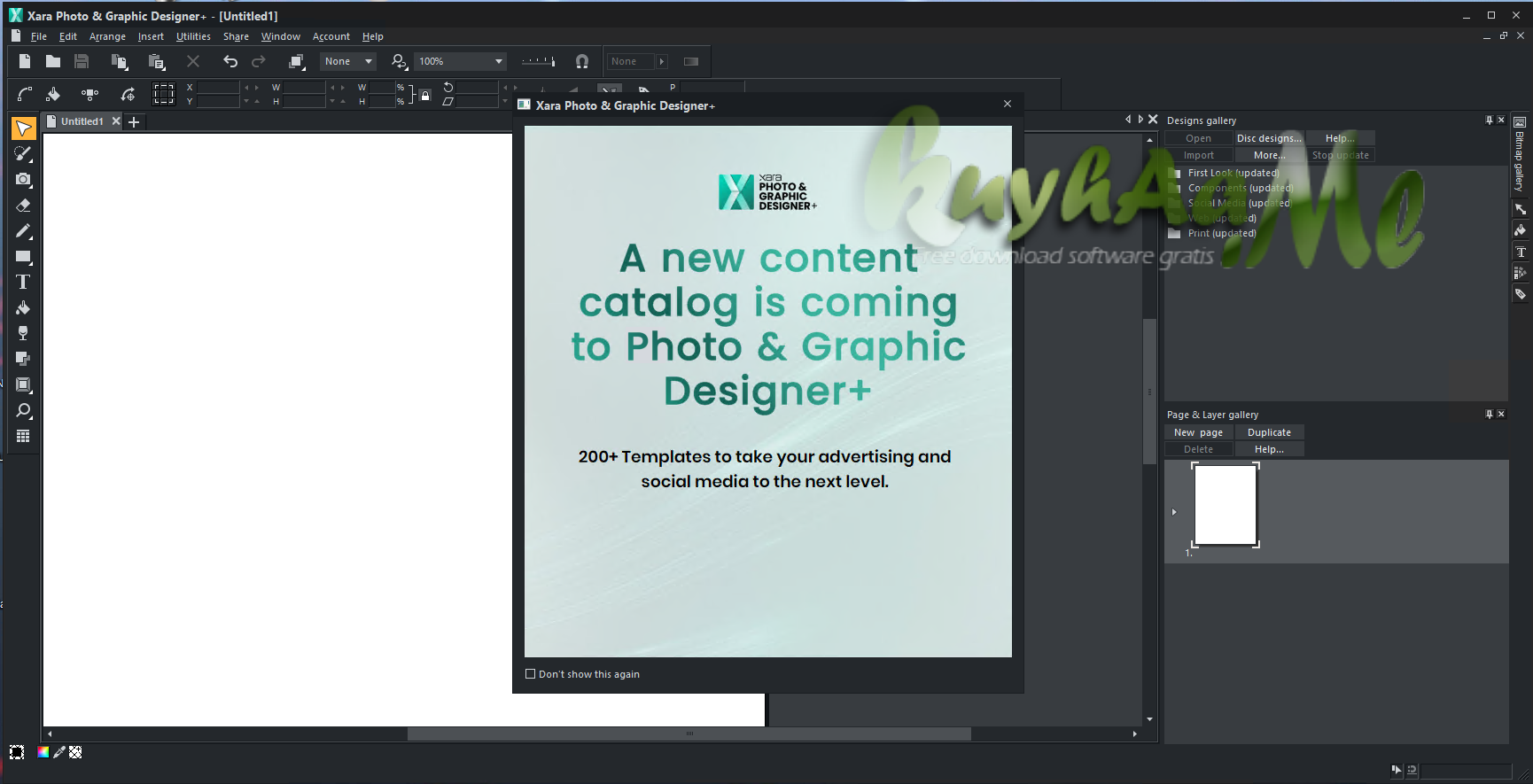The image size is (1533, 784).
Task: Select the Rectangle shape tool
Action: pos(24,257)
